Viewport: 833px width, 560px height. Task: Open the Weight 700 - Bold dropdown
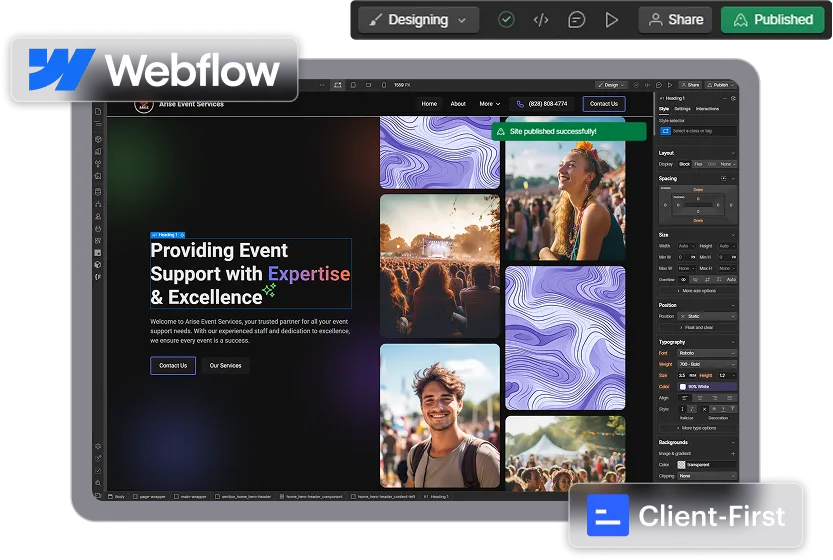coord(708,364)
